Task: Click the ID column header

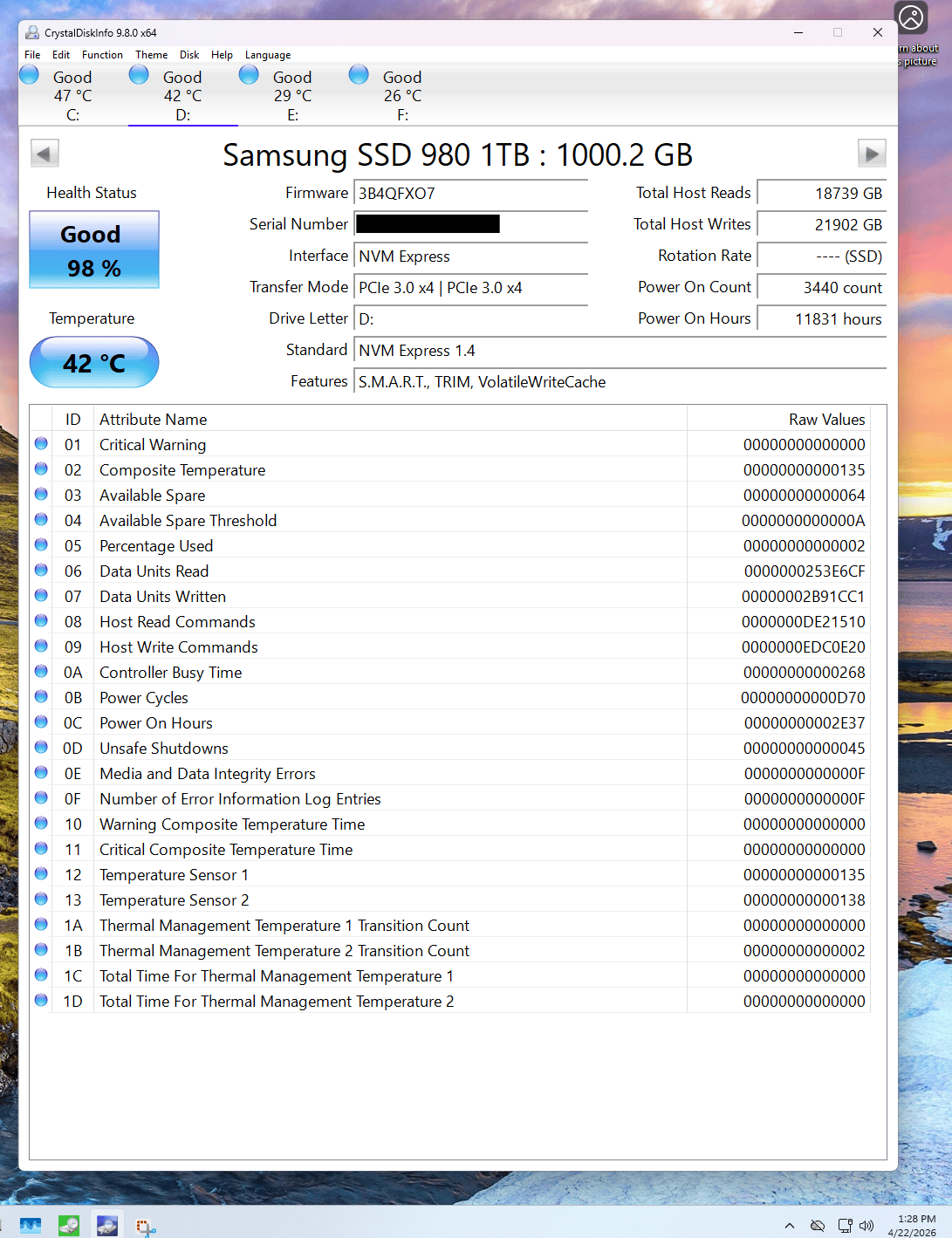Action: coord(72,420)
